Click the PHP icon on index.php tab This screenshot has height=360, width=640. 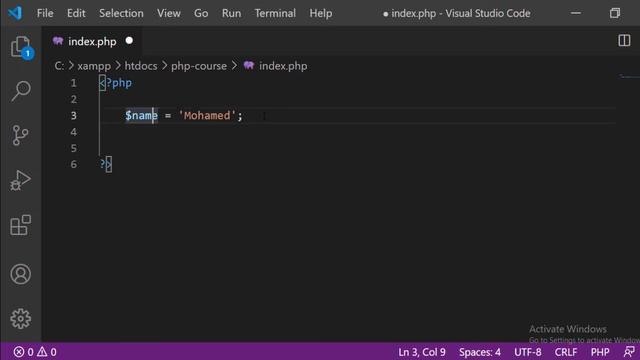58,41
